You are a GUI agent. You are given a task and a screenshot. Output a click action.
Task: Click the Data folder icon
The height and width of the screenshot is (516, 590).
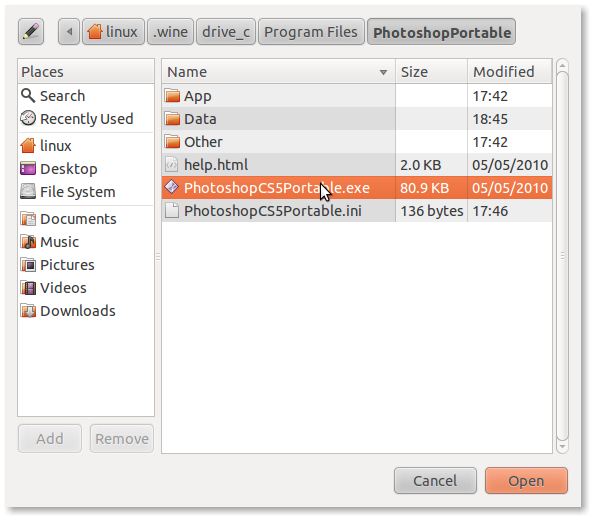pyautogui.click(x=172, y=119)
